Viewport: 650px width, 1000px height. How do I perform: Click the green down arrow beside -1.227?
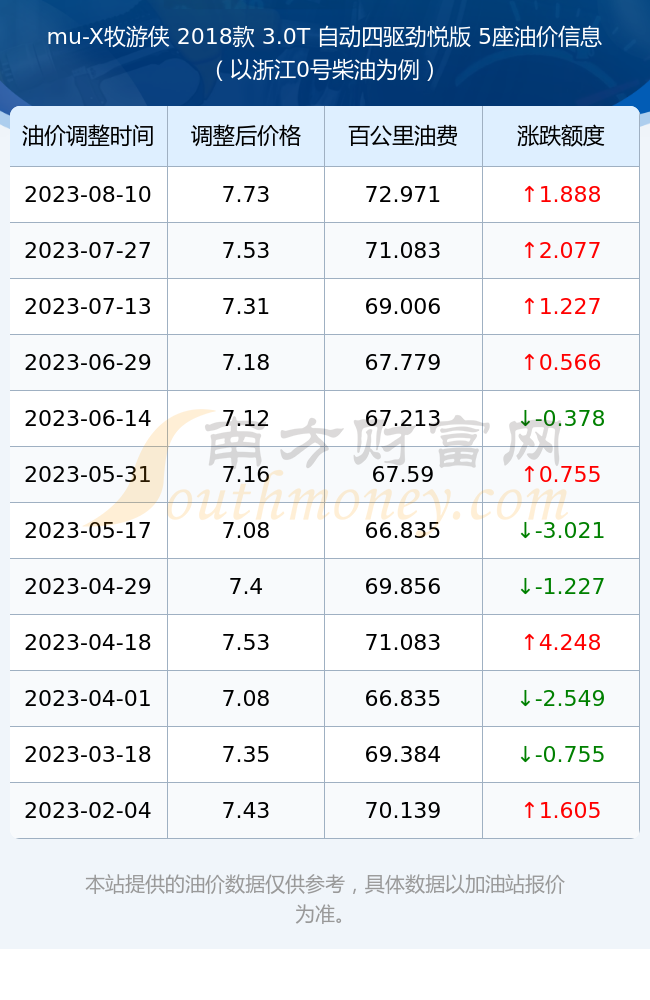[x=525, y=587]
